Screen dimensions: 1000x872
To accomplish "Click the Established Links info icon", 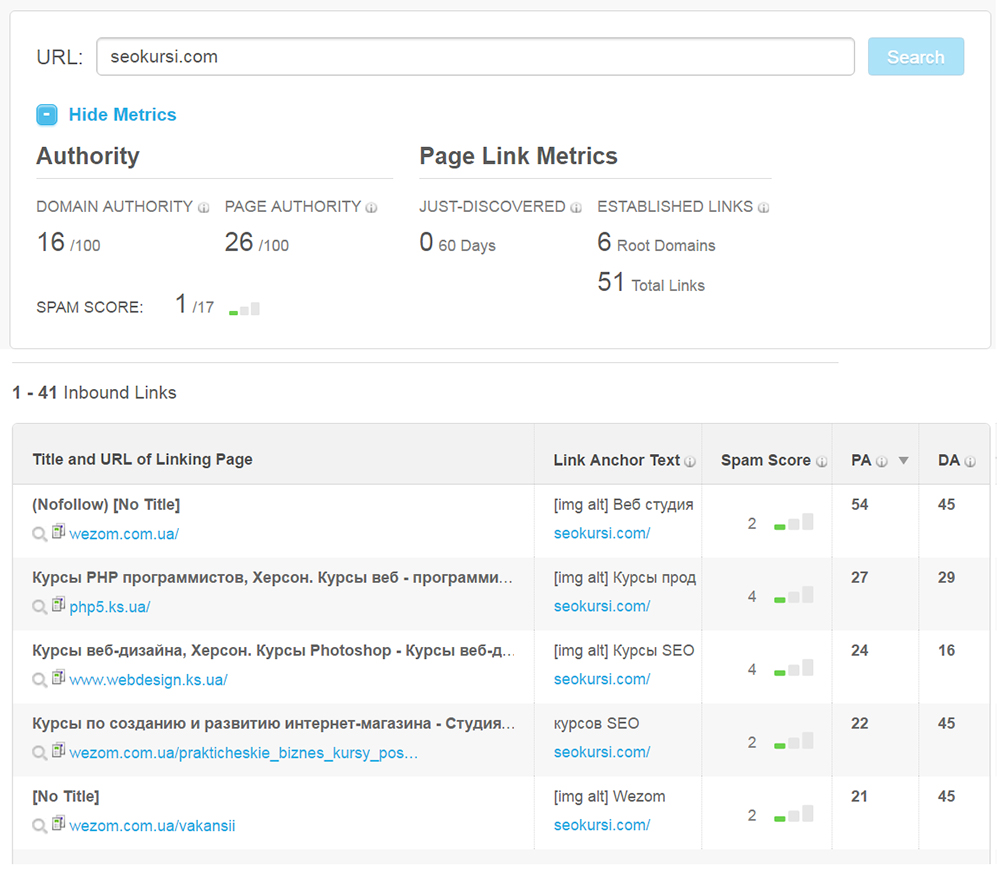I will pos(764,208).
